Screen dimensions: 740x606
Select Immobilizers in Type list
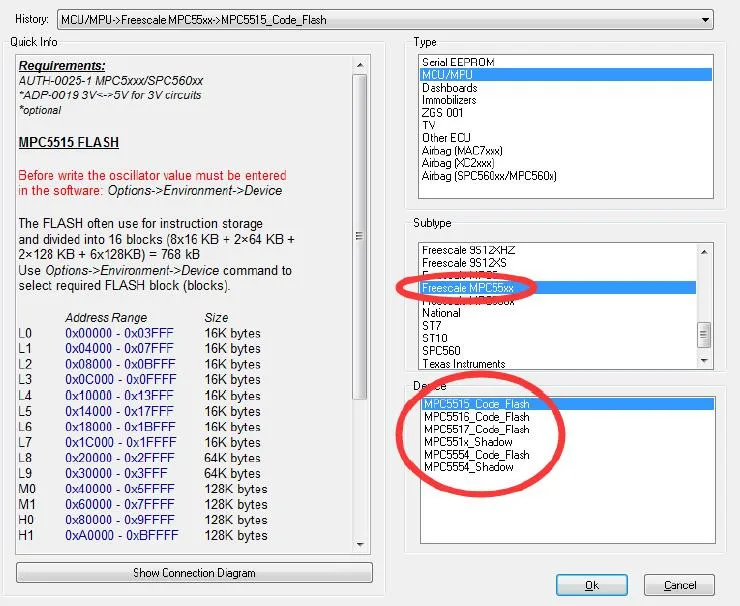coord(449,100)
